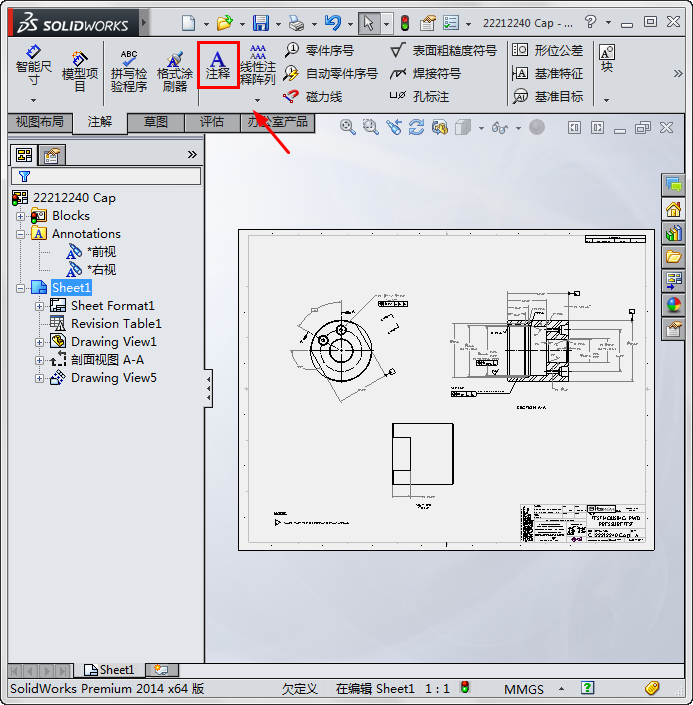Click Zoom to Fit in view toolbar
693x705 pixels.
tap(348, 127)
